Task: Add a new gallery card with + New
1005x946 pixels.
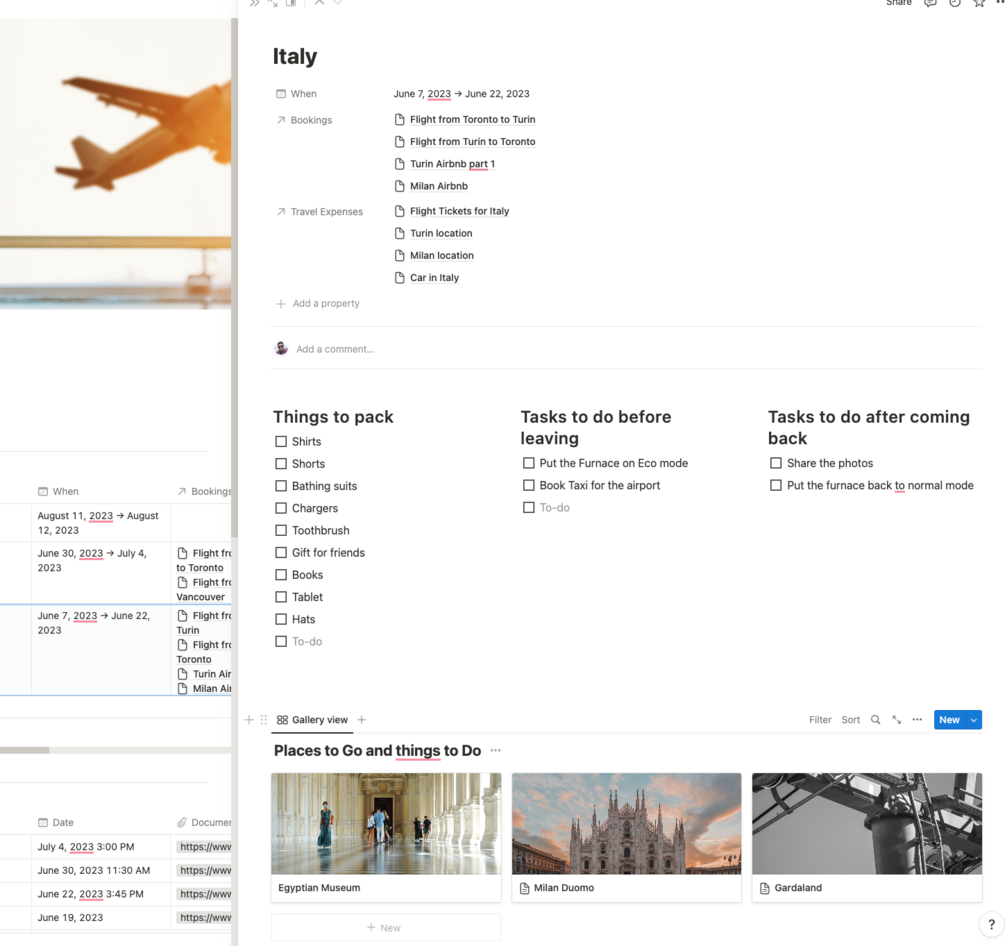Action: 386,927
